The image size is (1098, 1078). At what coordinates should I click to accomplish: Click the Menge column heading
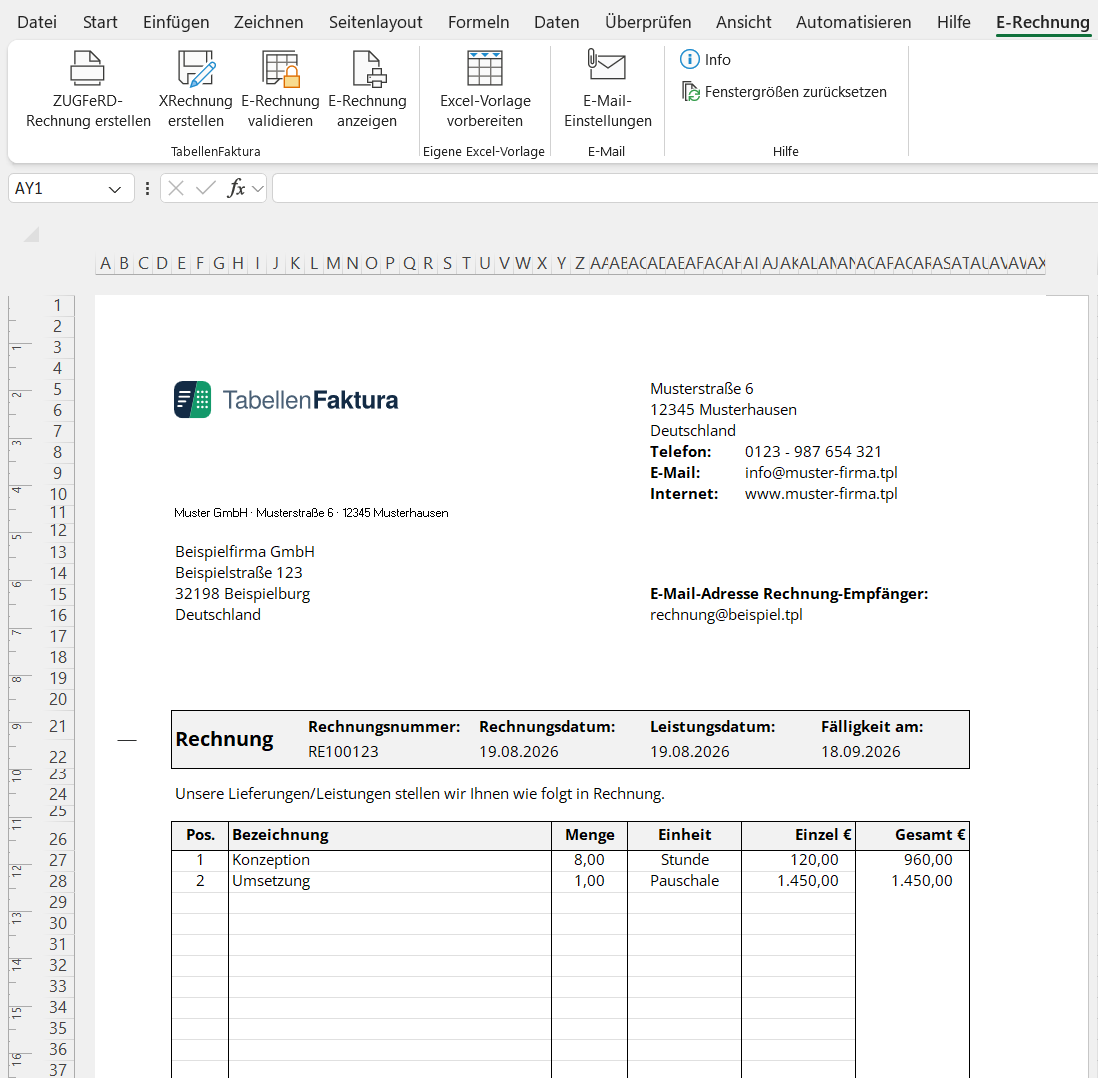pyautogui.click(x=590, y=835)
